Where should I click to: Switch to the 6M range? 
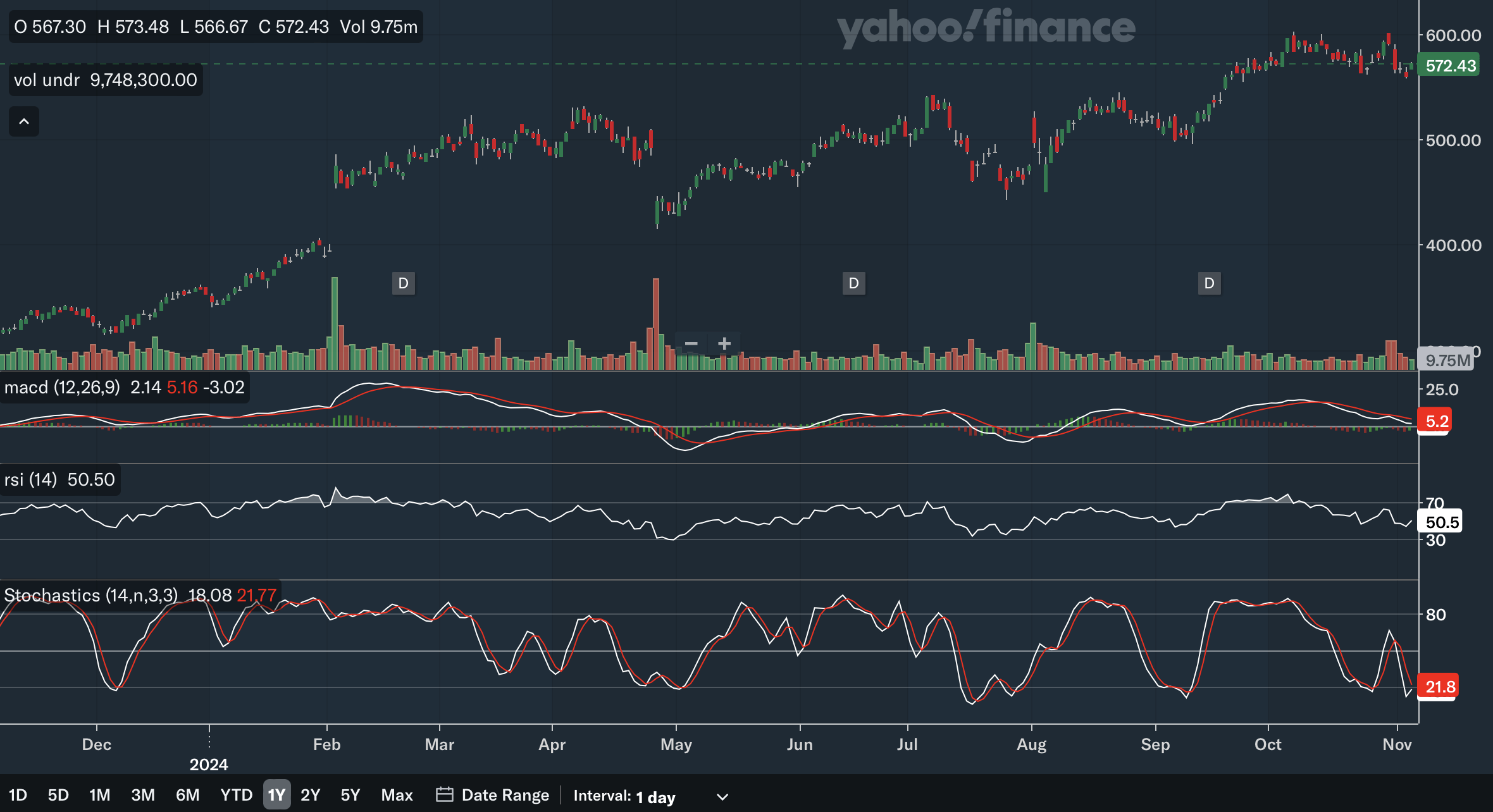pyautogui.click(x=187, y=795)
